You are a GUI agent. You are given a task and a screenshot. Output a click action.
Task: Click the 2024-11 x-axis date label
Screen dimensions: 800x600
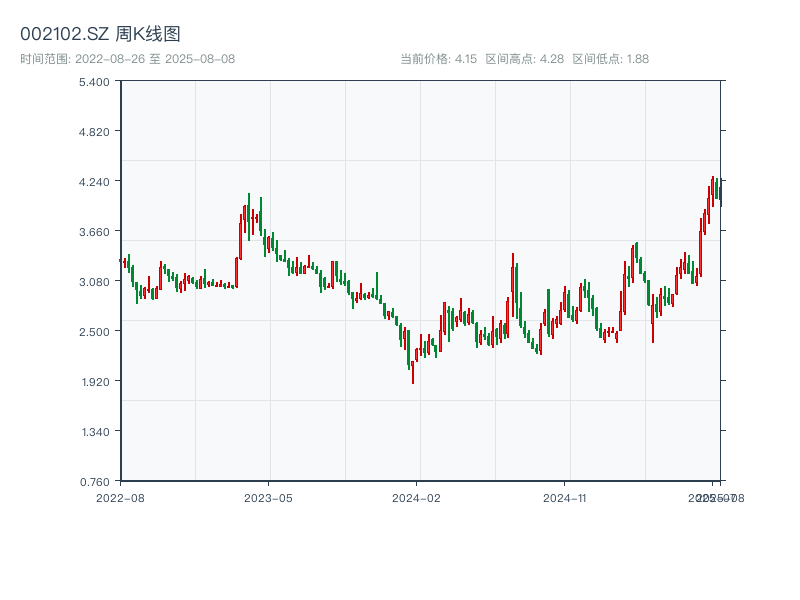point(567,497)
